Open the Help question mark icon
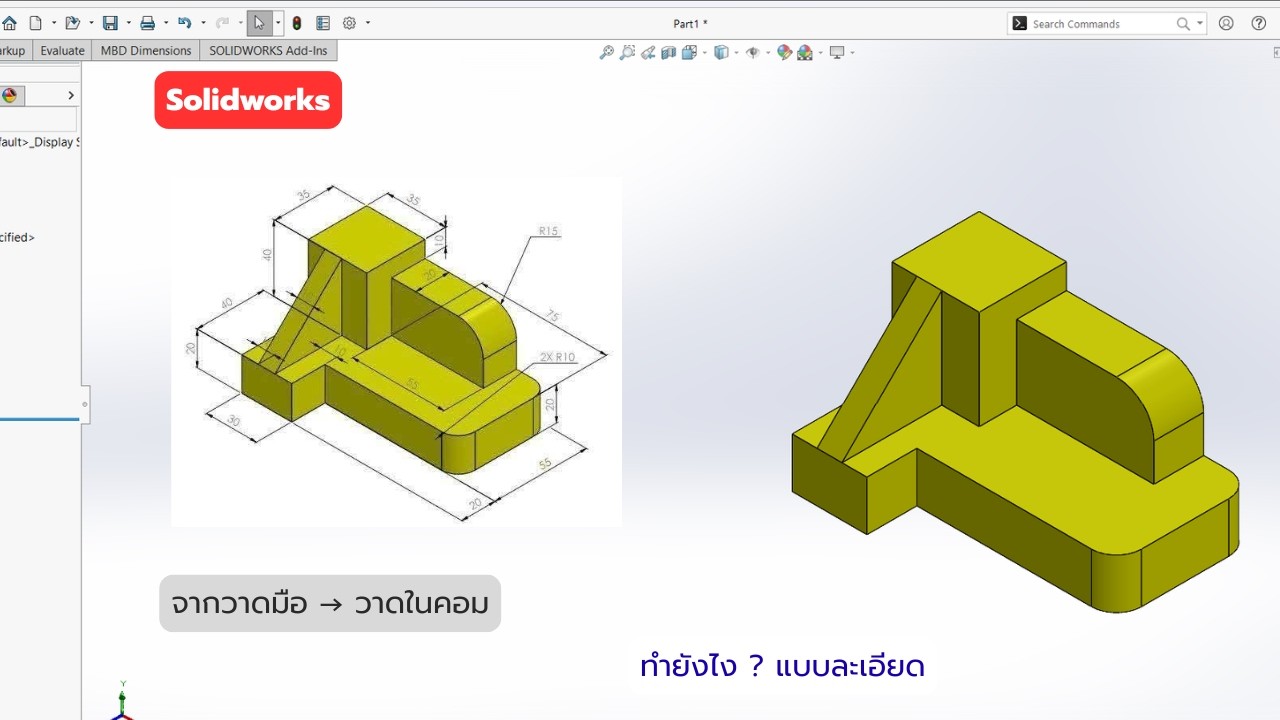 click(1259, 23)
